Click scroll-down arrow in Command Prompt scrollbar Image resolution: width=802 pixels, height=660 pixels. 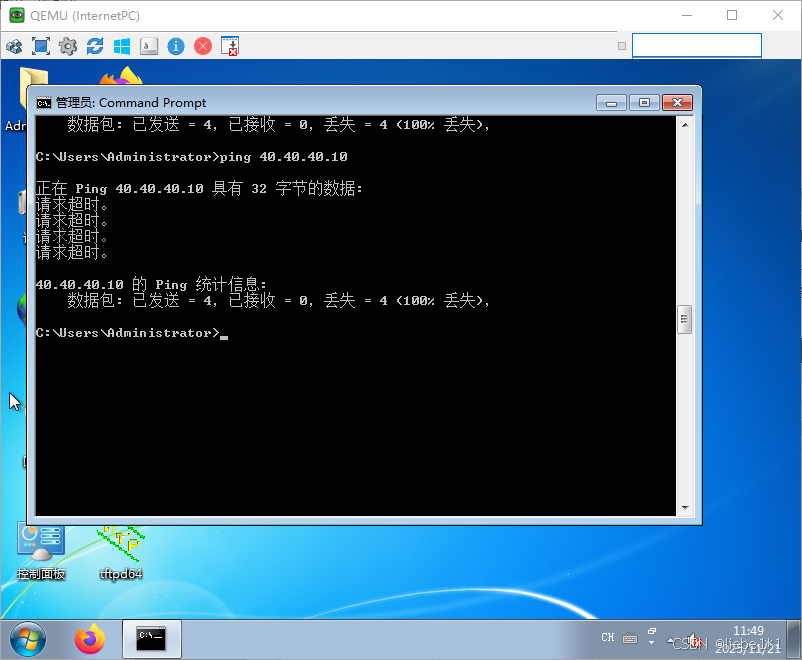pyautogui.click(x=685, y=508)
